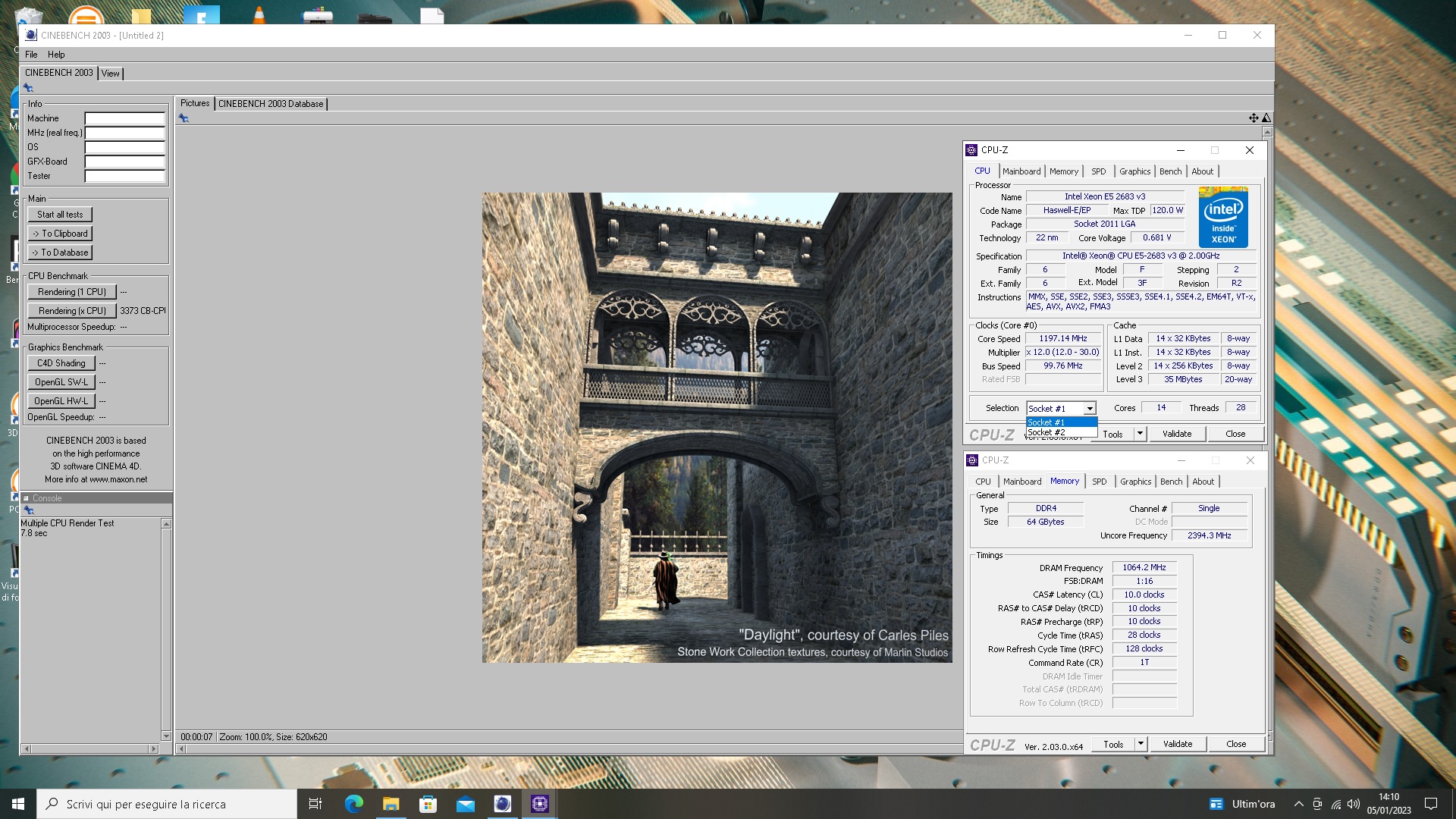
Task: Click the Tester input field
Action: click(125, 176)
